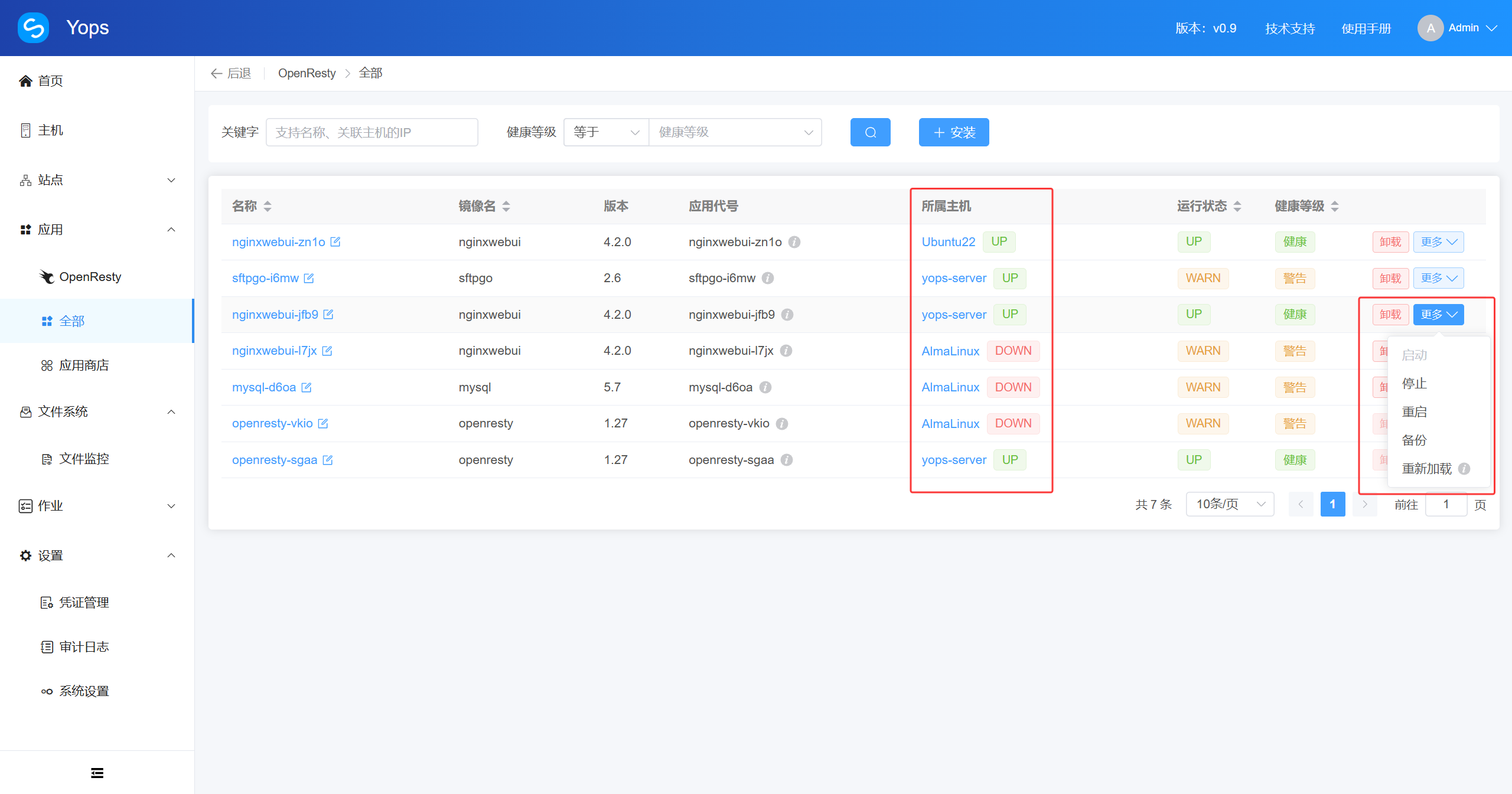The image size is (1512, 794).
Task: Click info icon next to 重新加载 option
Action: [1464, 469]
